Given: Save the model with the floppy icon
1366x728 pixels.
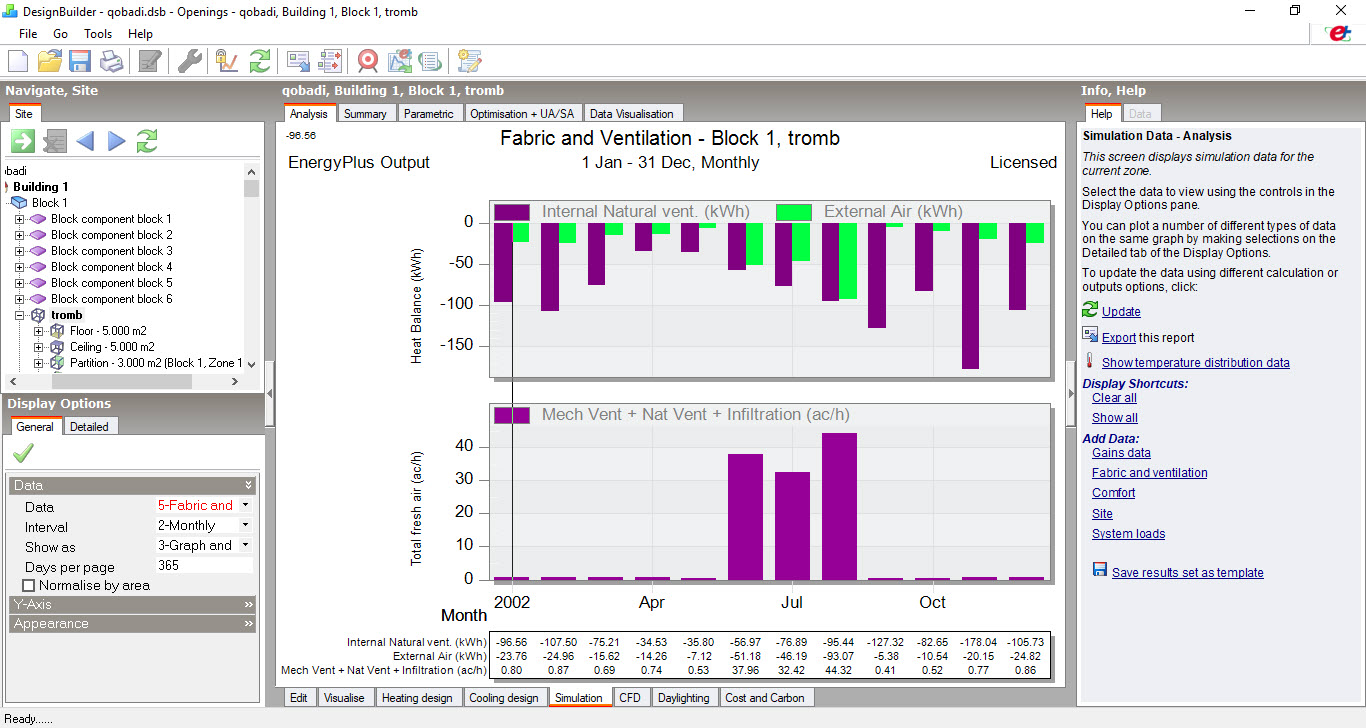Looking at the screenshot, I should (80, 61).
